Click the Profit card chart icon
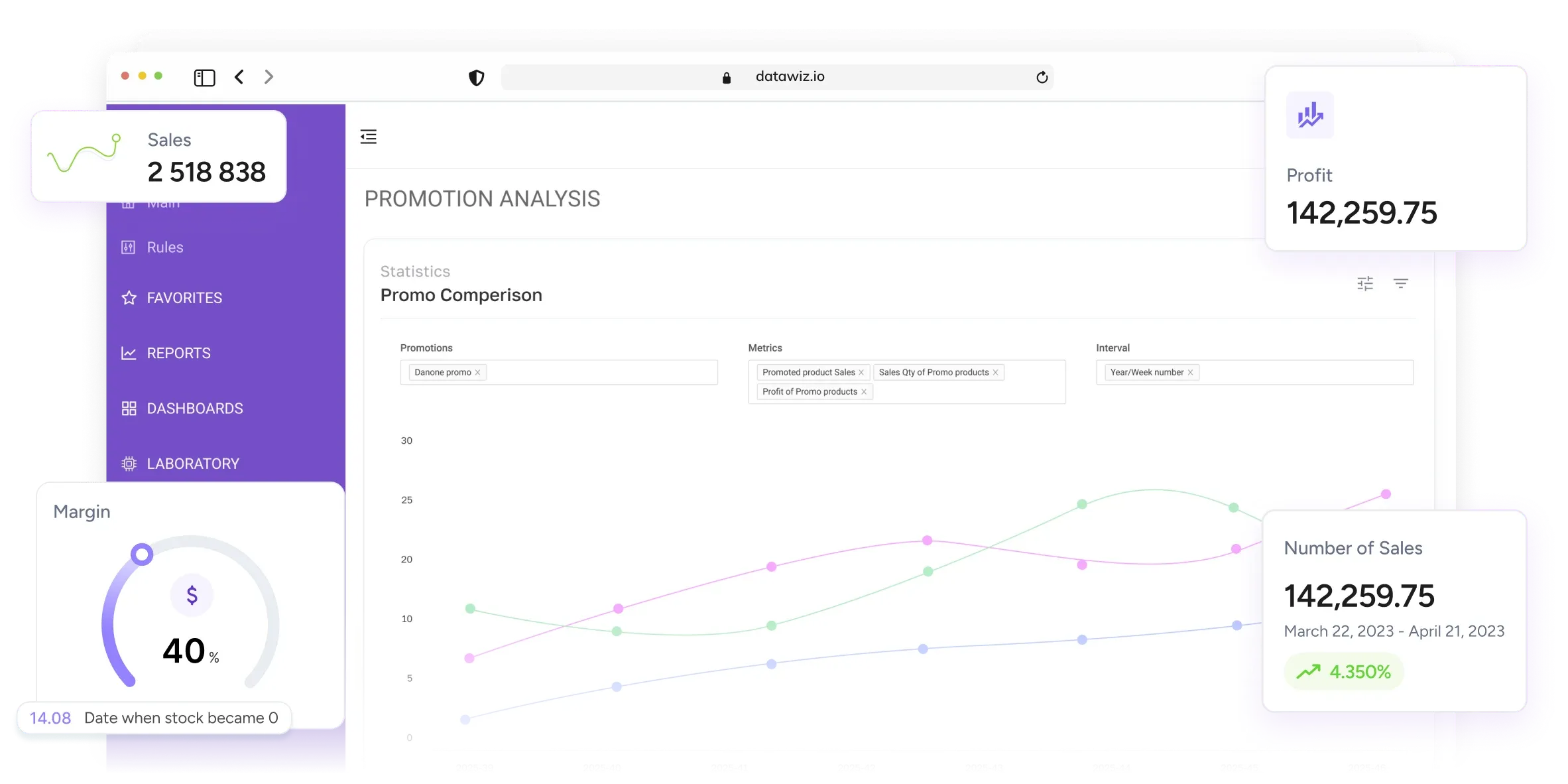Screen dimensions: 1568x784 pos(1310,115)
